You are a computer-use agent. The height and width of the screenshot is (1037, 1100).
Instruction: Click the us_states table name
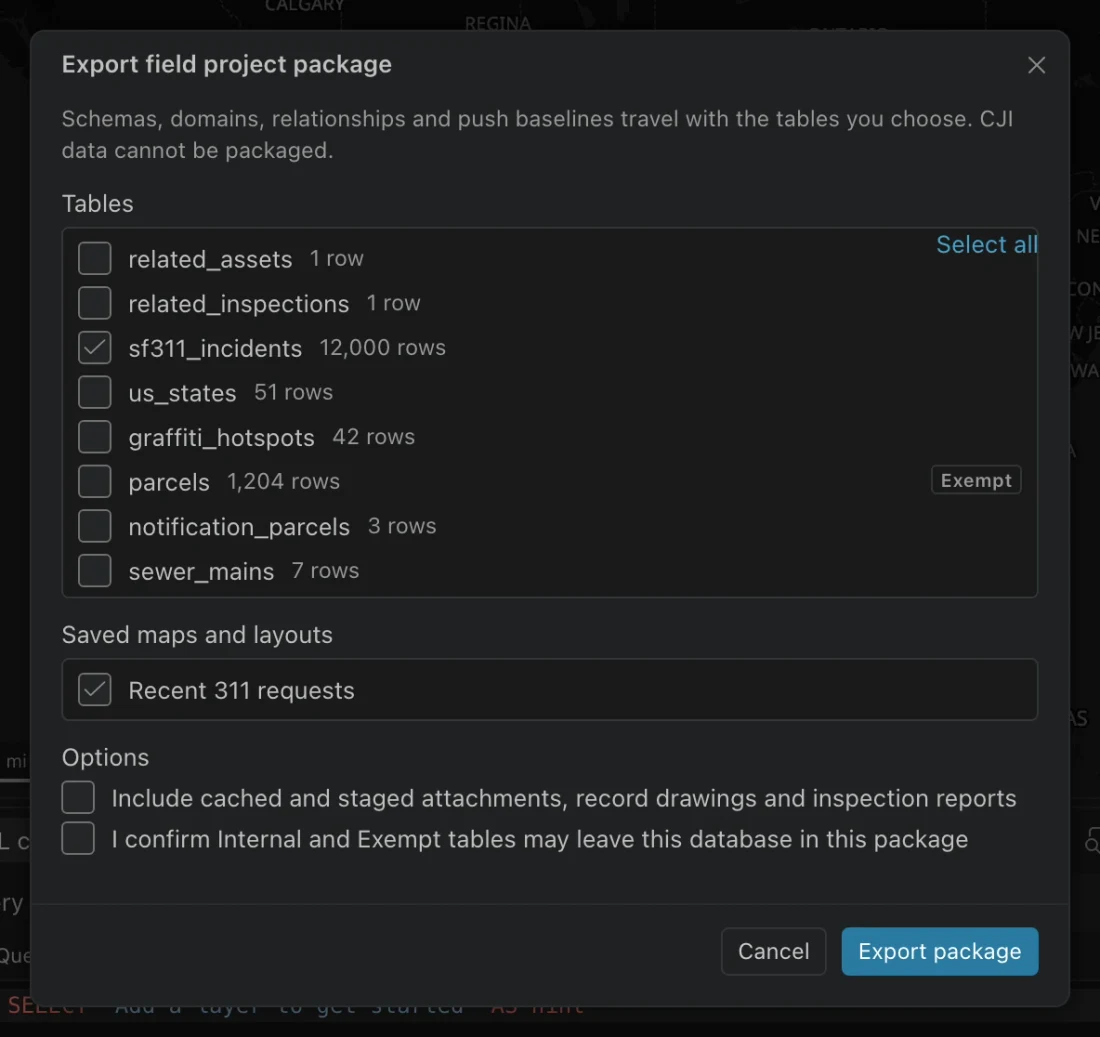click(182, 393)
